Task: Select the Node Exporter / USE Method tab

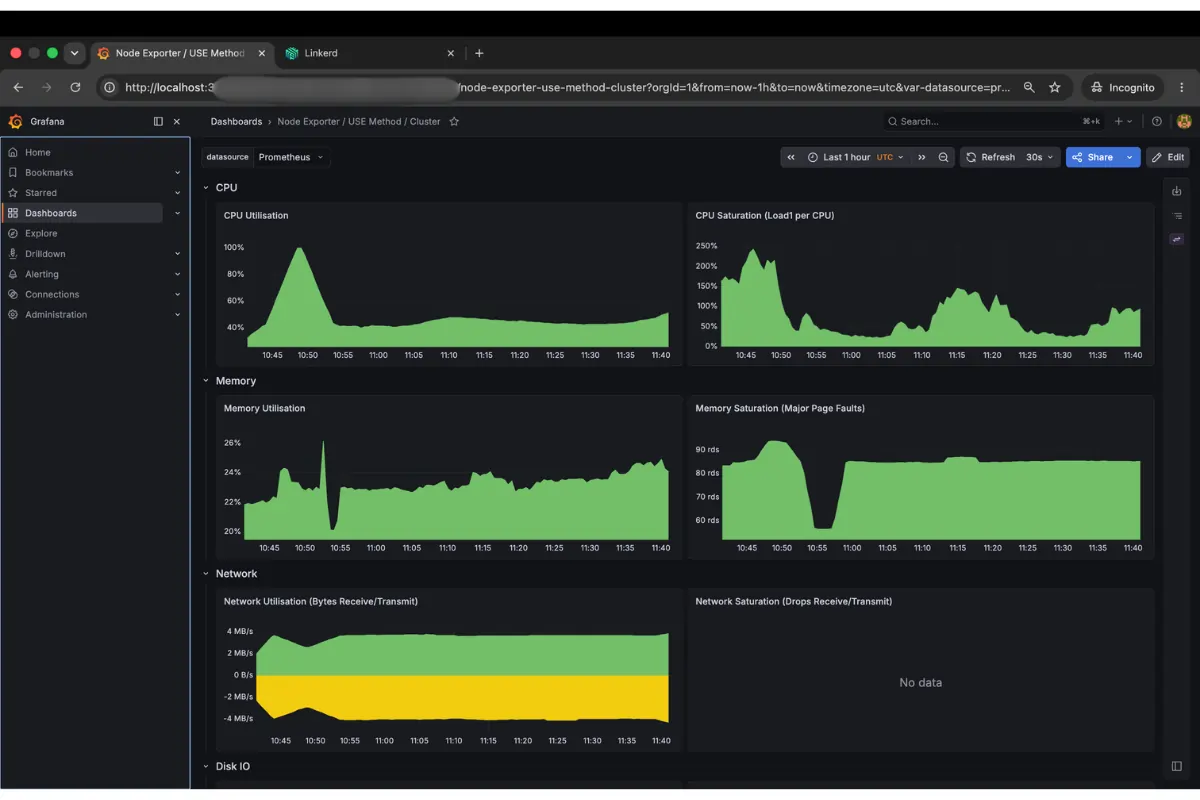Action: (180, 53)
